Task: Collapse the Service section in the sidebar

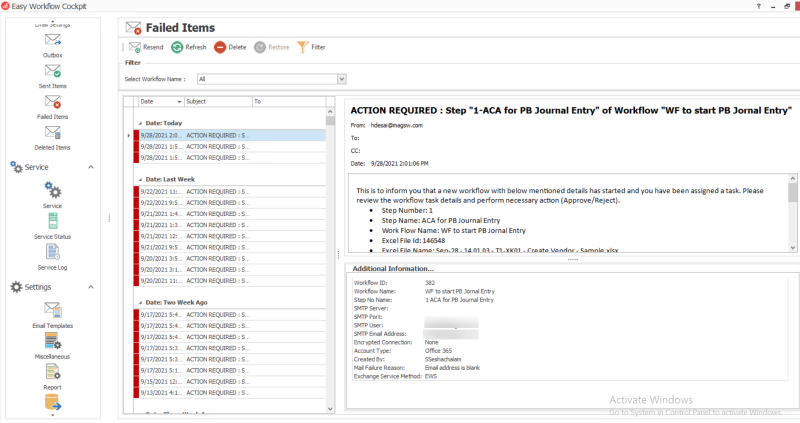Action: (91, 167)
